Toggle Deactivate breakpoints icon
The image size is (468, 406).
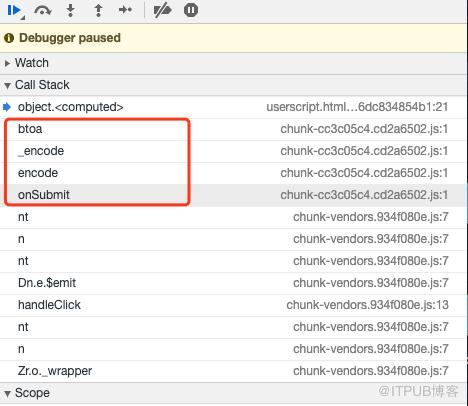(x=162, y=10)
